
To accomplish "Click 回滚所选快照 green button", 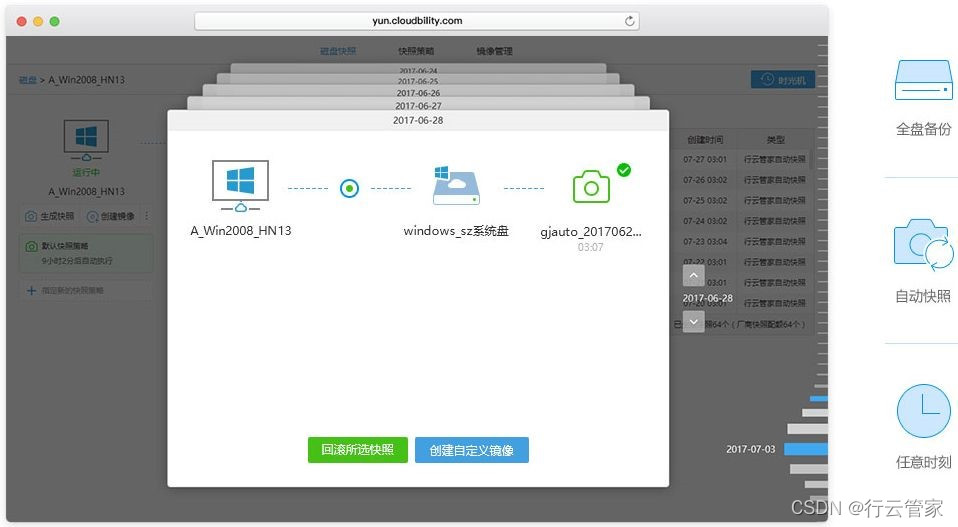I will pos(357,450).
